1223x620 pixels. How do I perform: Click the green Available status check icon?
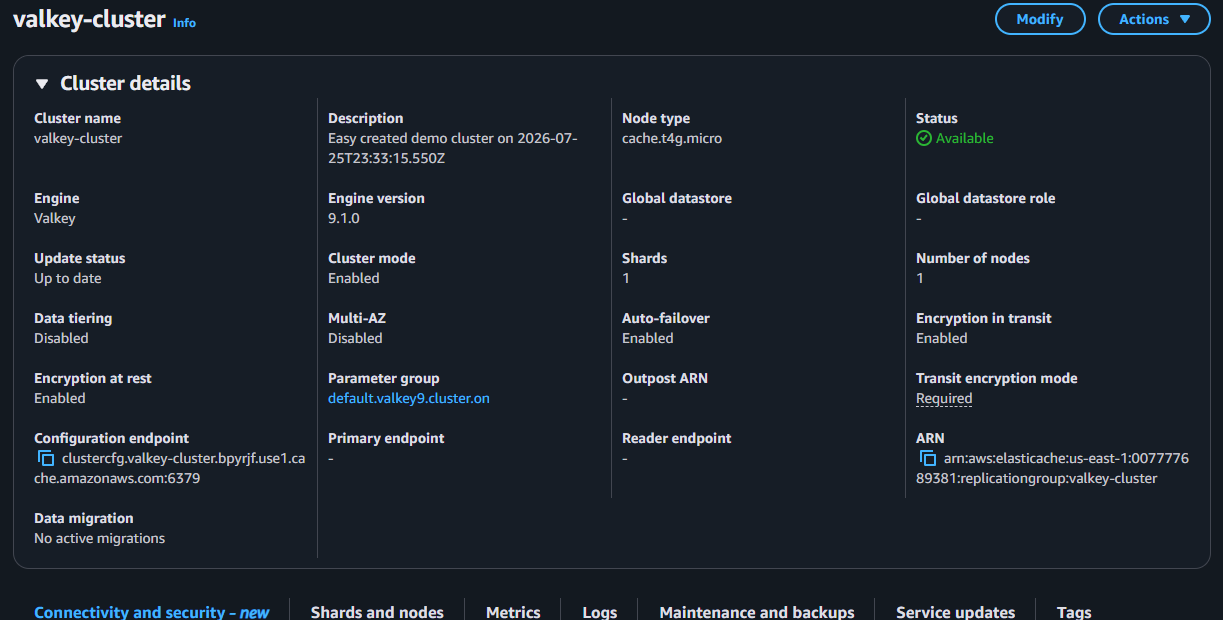pos(924,138)
